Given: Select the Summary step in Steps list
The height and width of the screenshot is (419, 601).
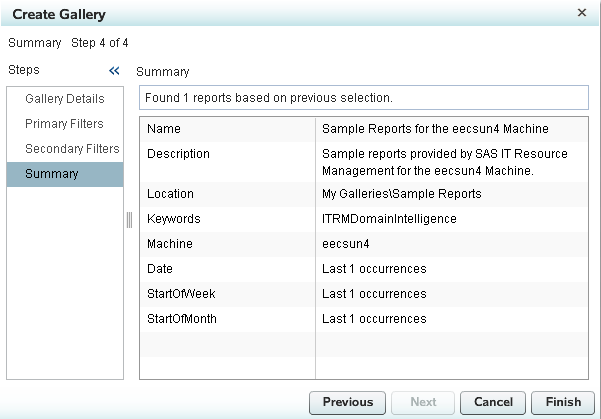Looking at the screenshot, I should pos(65,174).
